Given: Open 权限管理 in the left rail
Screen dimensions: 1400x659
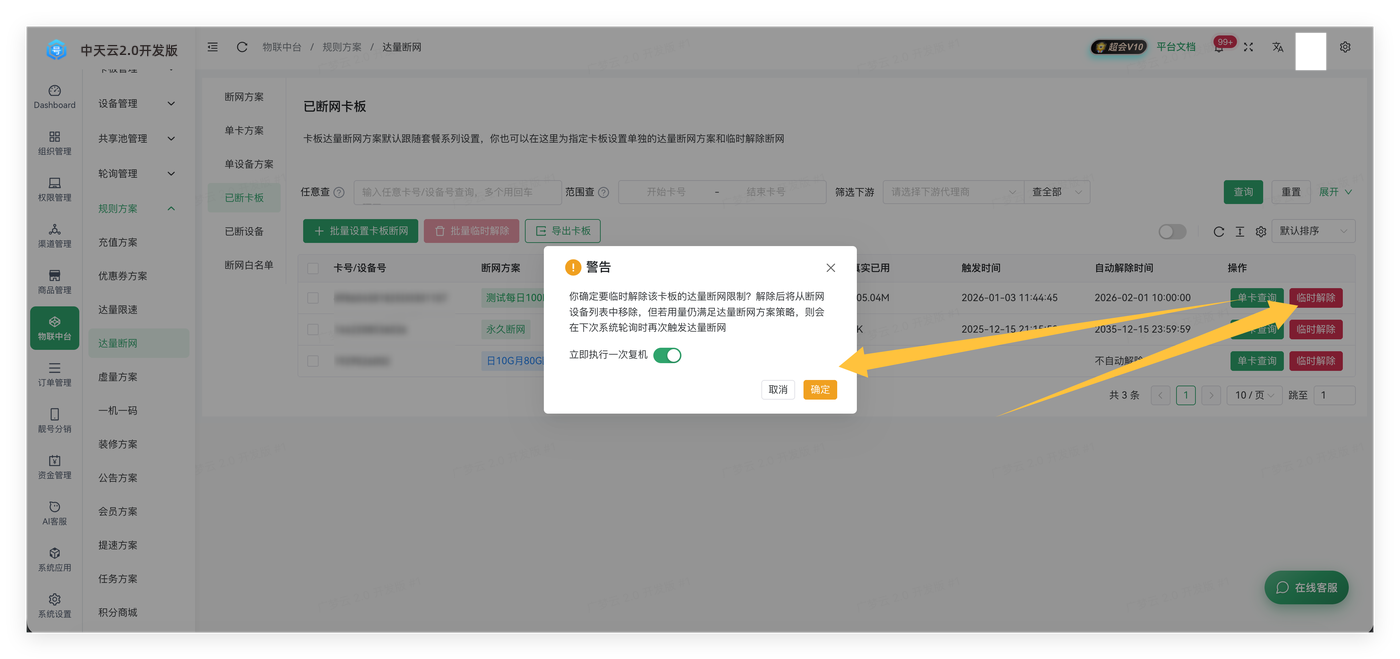Looking at the screenshot, I should (x=54, y=190).
